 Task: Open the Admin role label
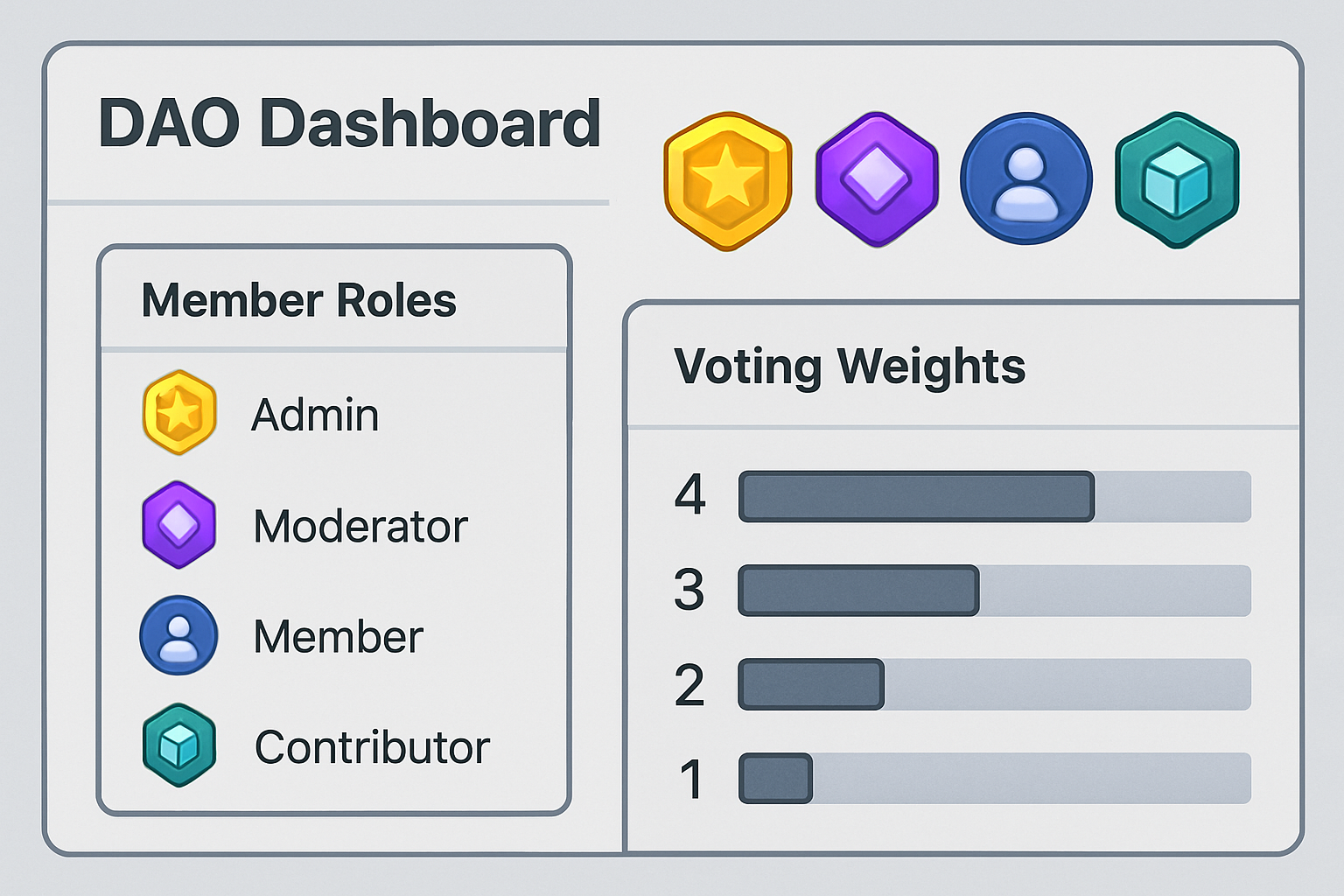[315, 415]
